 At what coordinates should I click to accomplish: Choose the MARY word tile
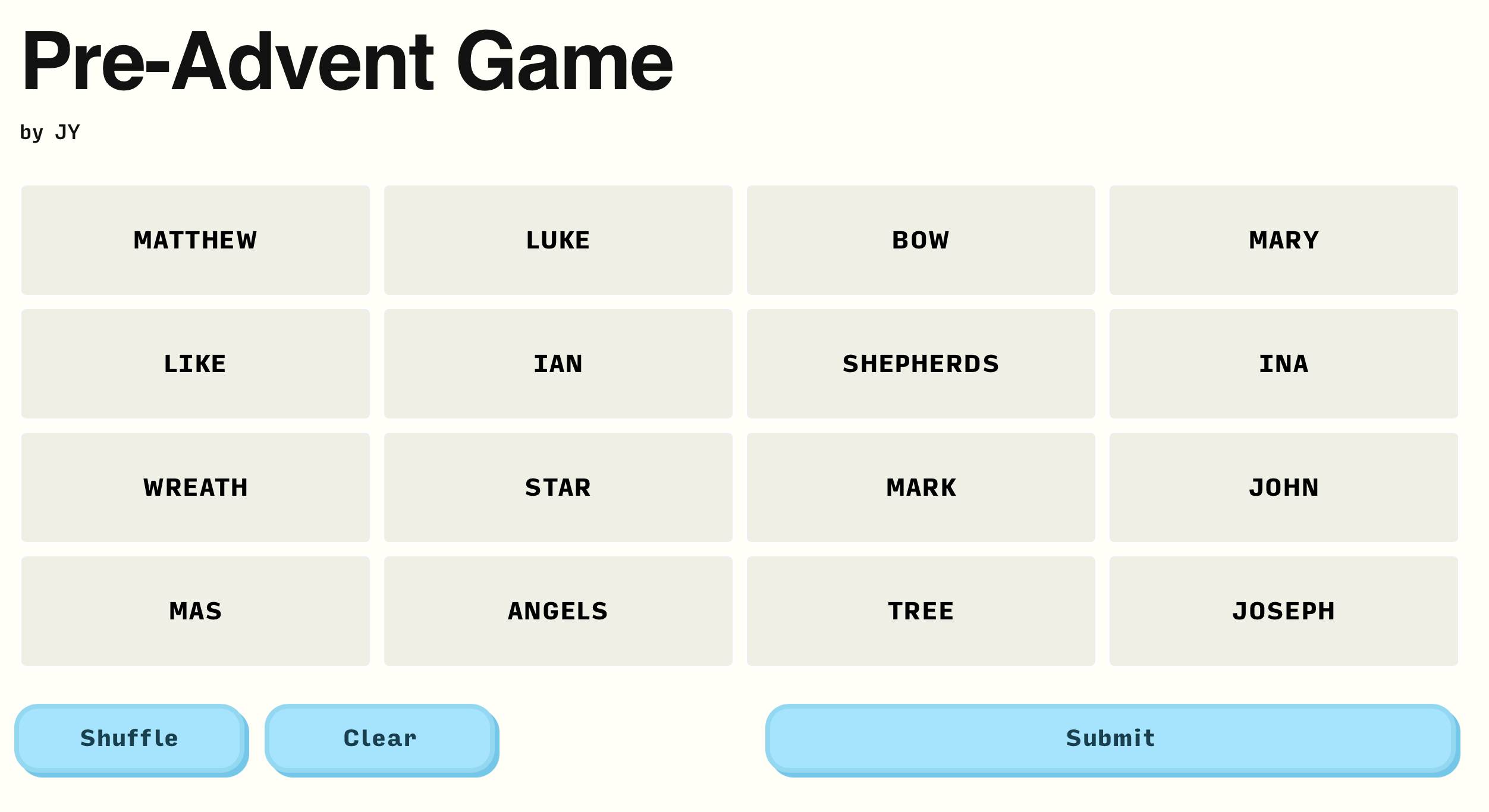tap(1283, 240)
